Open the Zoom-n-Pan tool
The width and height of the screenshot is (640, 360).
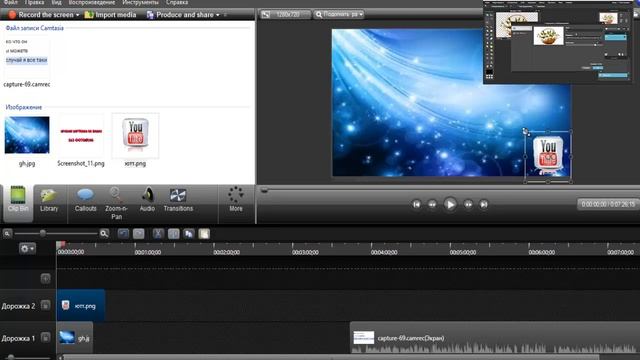pyautogui.click(x=116, y=203)
